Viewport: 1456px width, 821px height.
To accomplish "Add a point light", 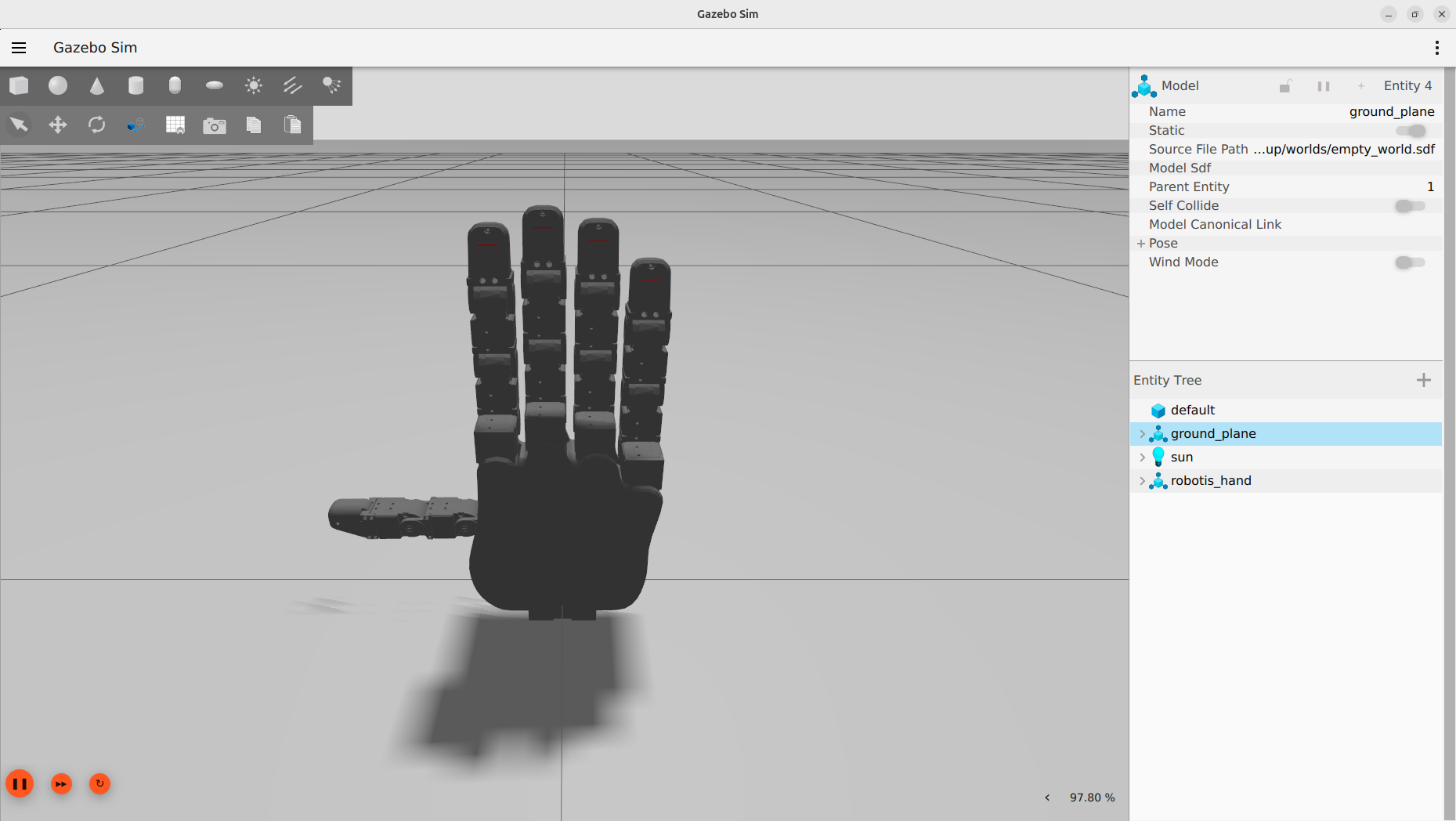I will coord(253,85).
